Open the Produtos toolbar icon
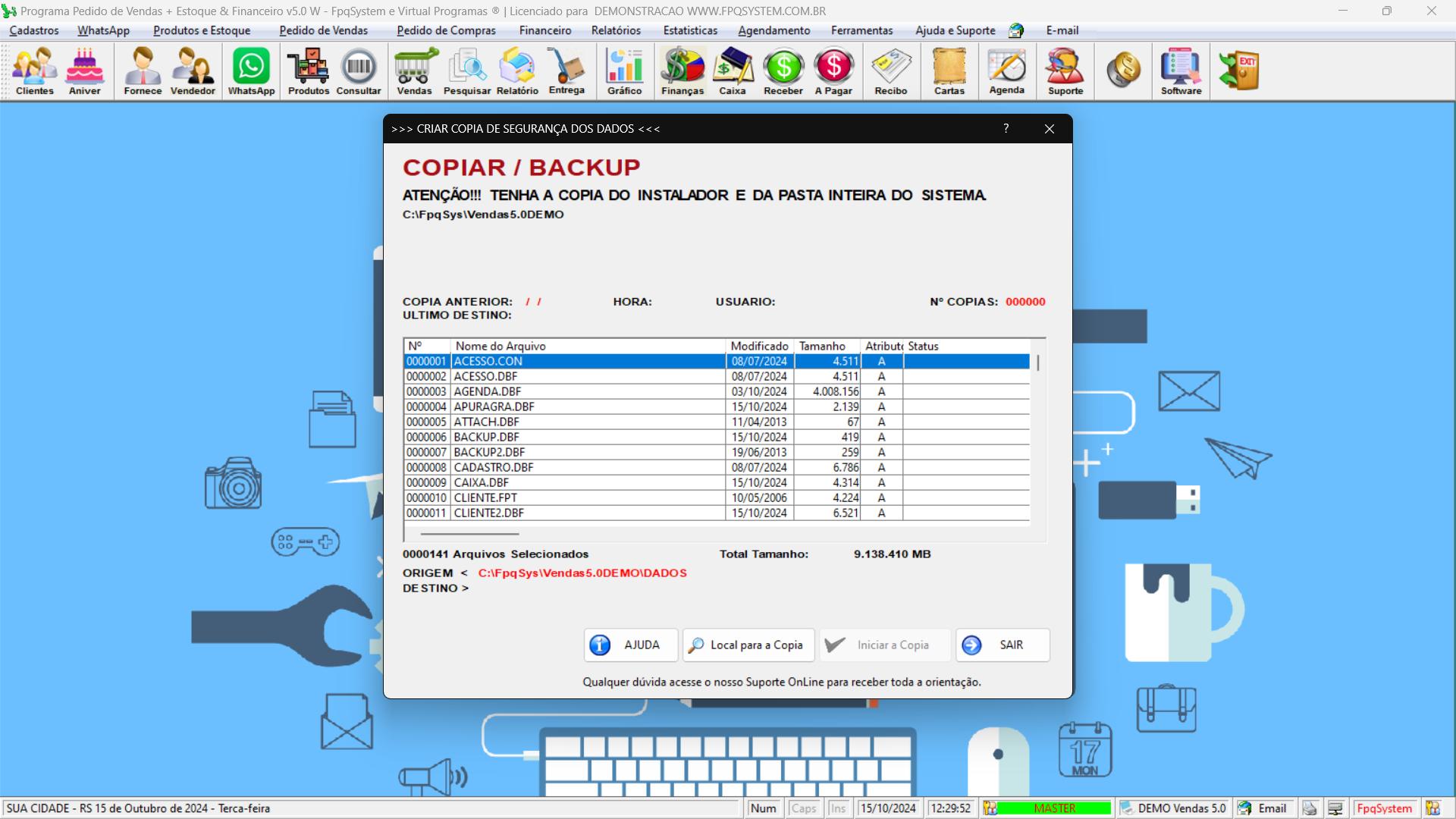 (309, 71)
